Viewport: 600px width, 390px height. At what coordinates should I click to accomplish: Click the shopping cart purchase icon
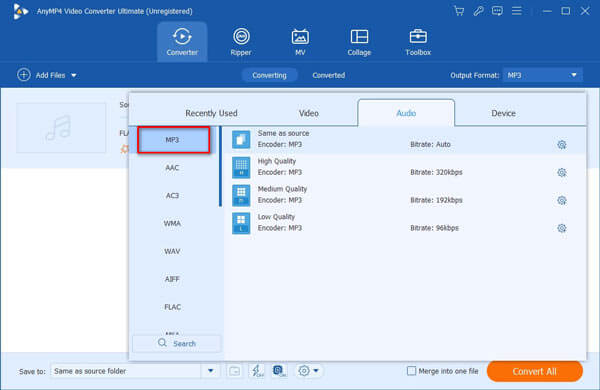459,11
